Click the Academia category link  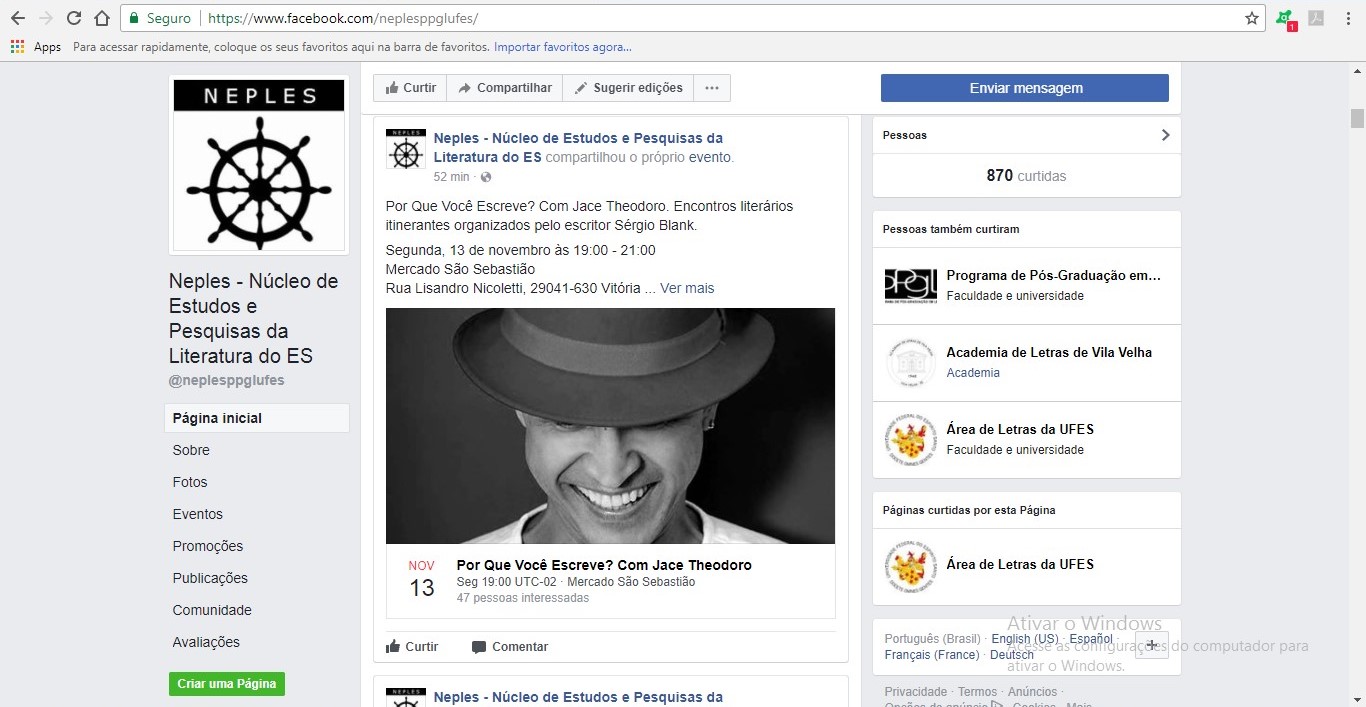click(x=973, y=373)
